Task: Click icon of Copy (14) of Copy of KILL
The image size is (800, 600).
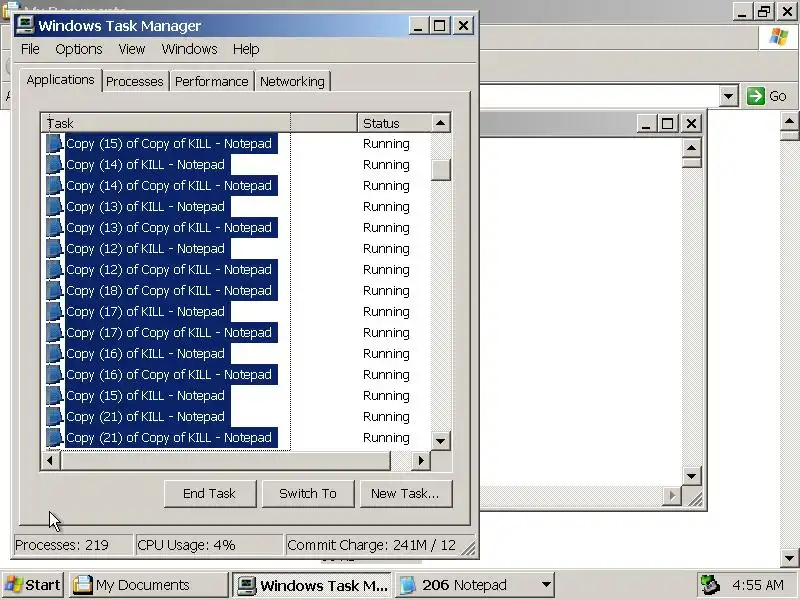Action: tap(54, 186)
